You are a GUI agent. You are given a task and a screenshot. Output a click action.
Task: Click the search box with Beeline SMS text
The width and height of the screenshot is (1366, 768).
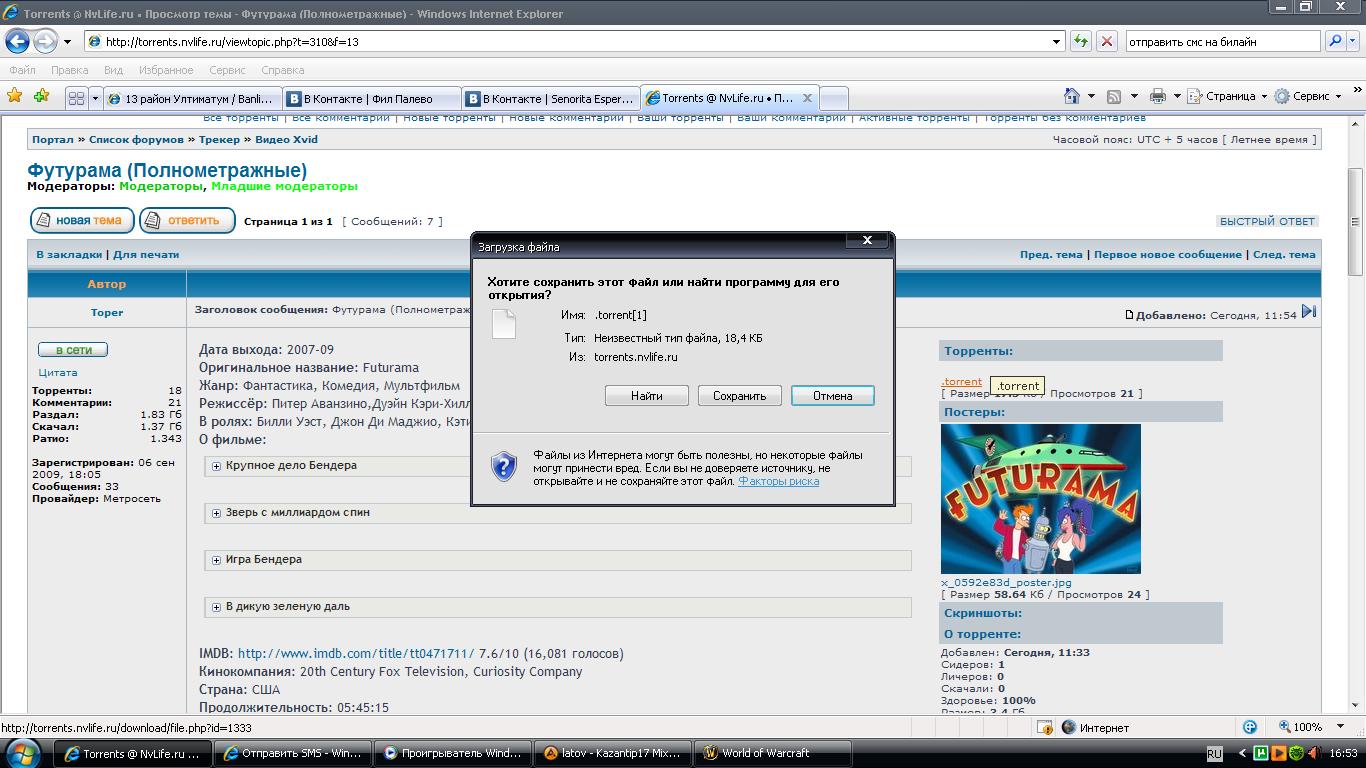(x=1223, y=42)
